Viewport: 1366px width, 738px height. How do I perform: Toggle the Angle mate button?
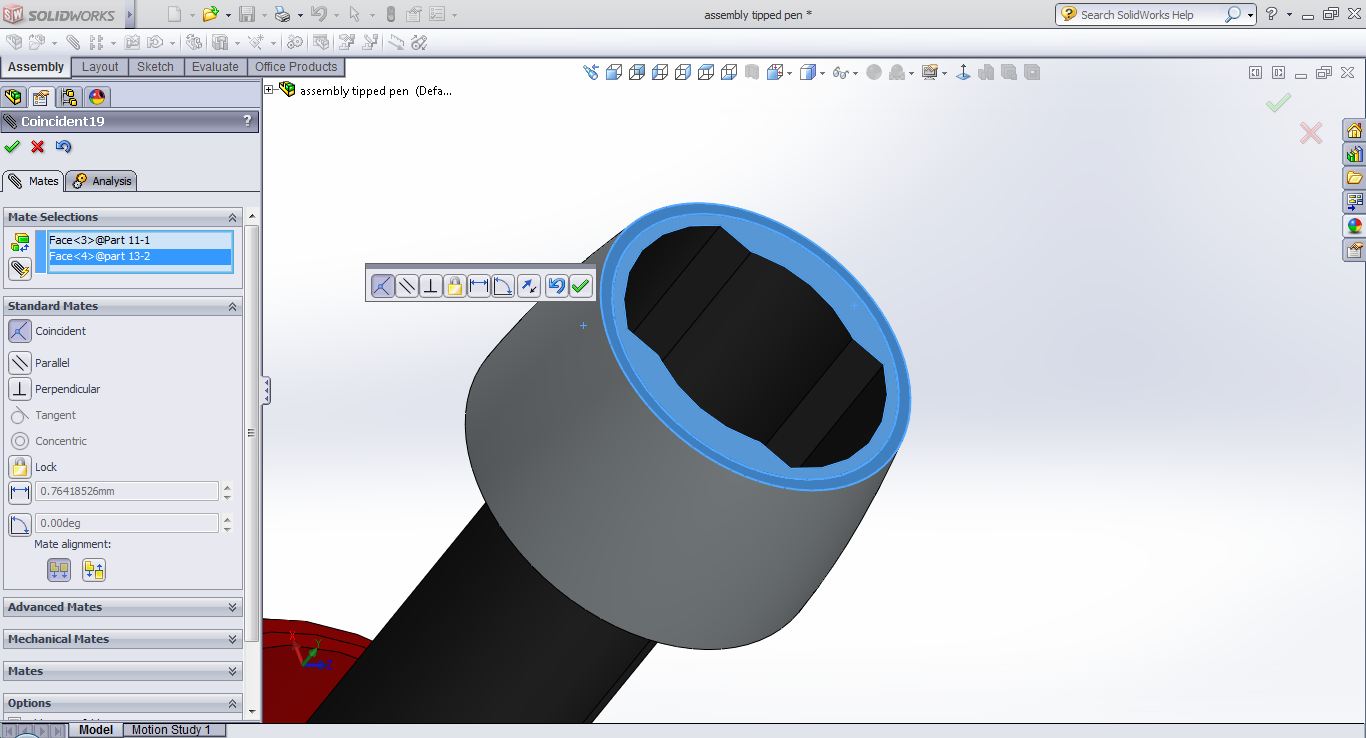click(x=19, y=524)
